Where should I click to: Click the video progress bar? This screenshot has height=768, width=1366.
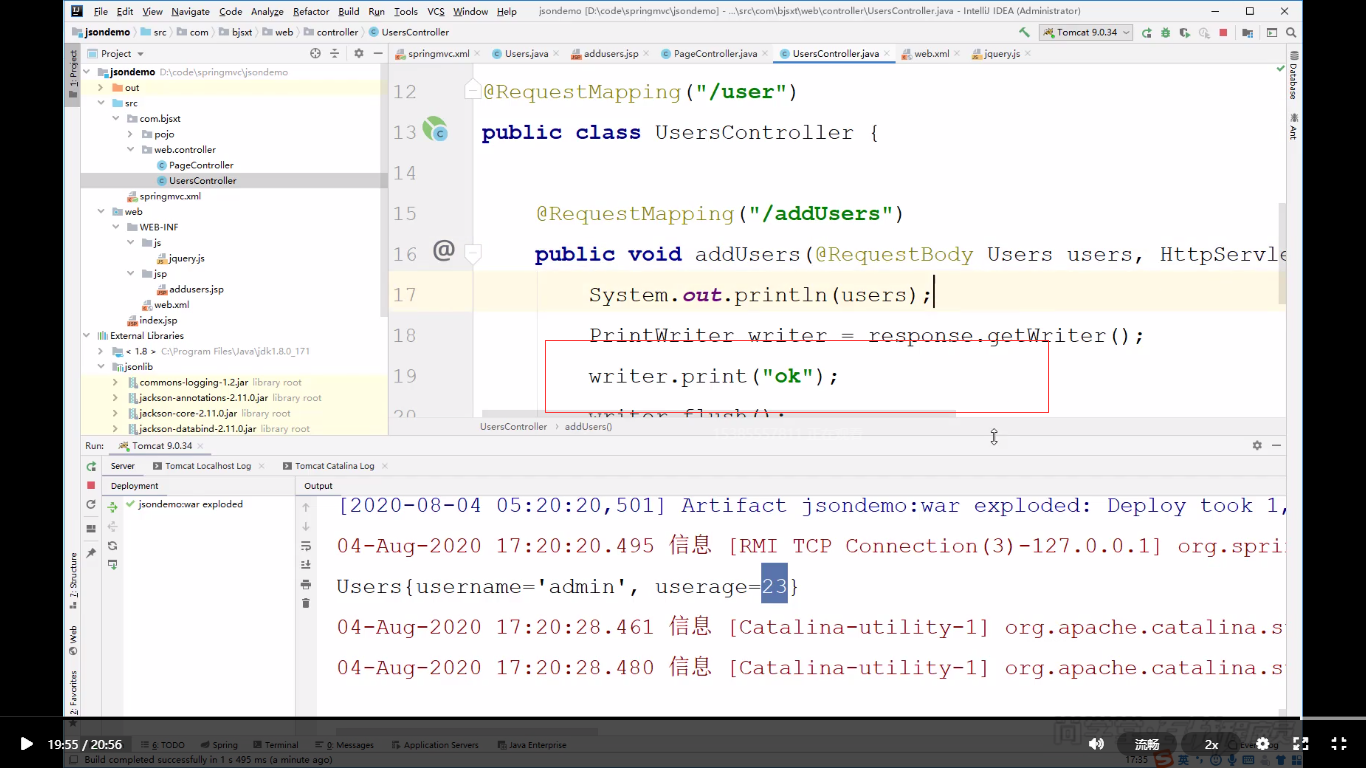point(683,719)
